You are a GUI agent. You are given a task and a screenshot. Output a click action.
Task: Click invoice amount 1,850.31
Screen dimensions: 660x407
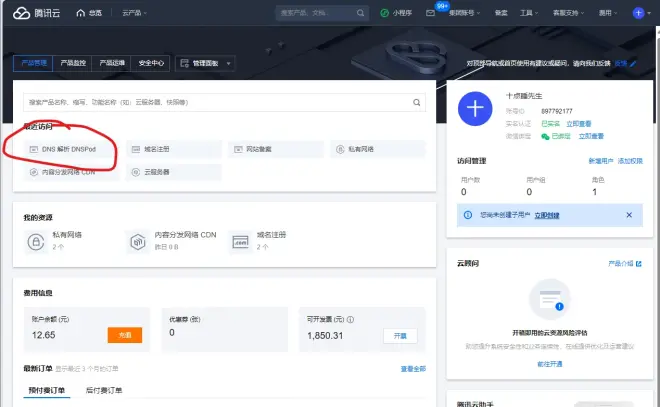tap(325, 335)
